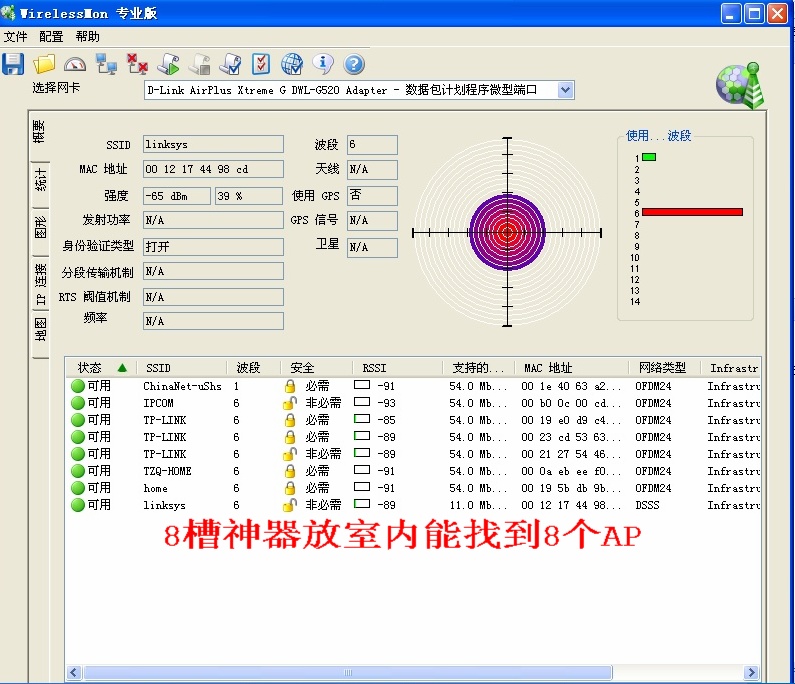Click the lock icon in home row
This screenshot has width=795, height=684.
(x=290, y=488)
